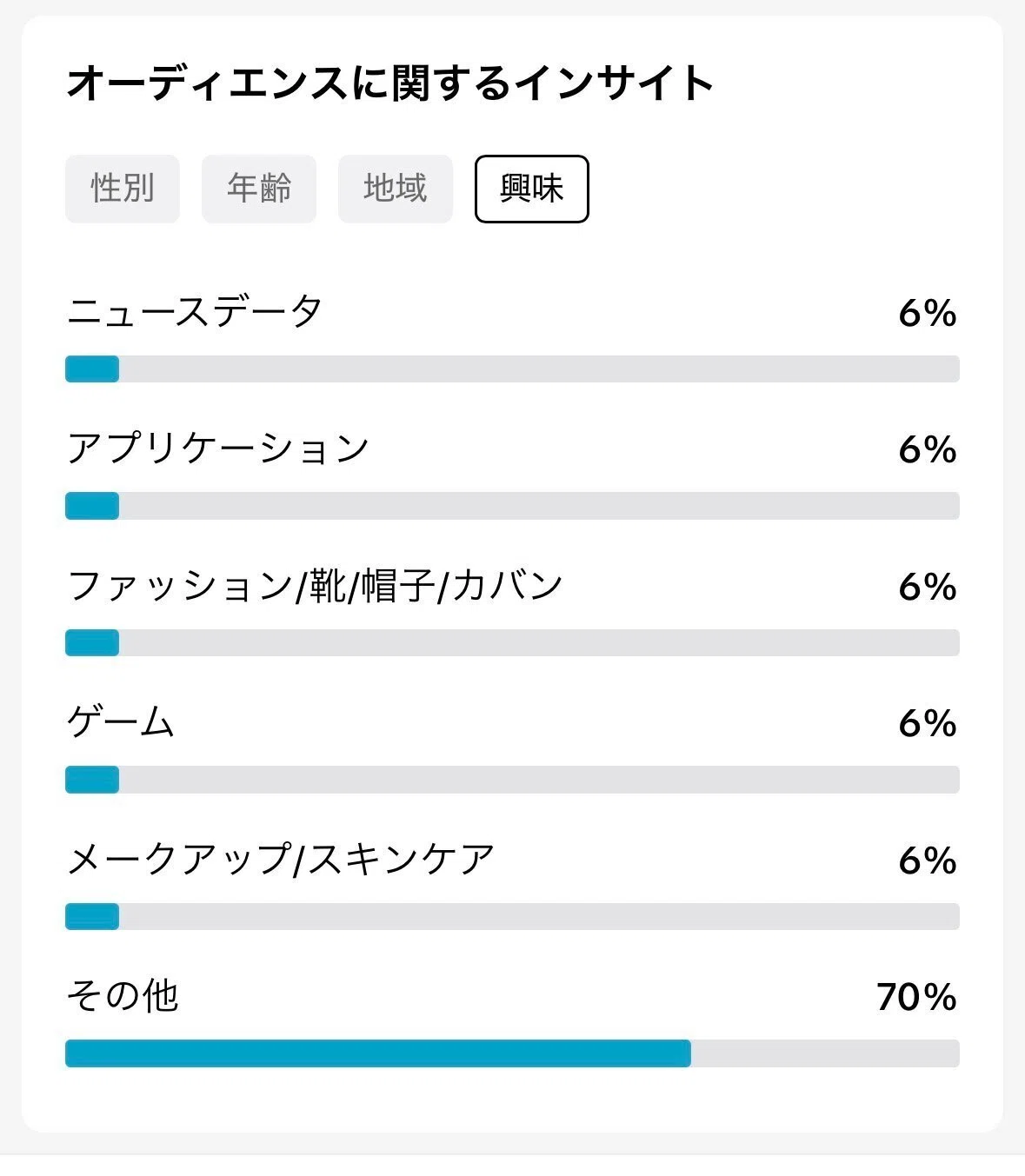The height and width of the screenshot is (1176, 1025).
Task: Click the 6% value for ゲーム
Action: click(x=928, y=723)
